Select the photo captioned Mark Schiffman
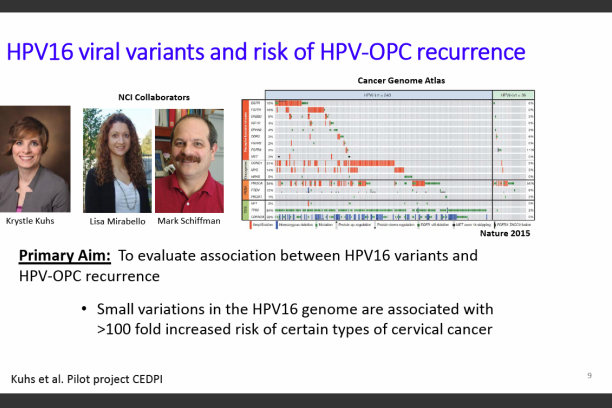The width and height of the screenshot is (612, 408). pos(191,161)
